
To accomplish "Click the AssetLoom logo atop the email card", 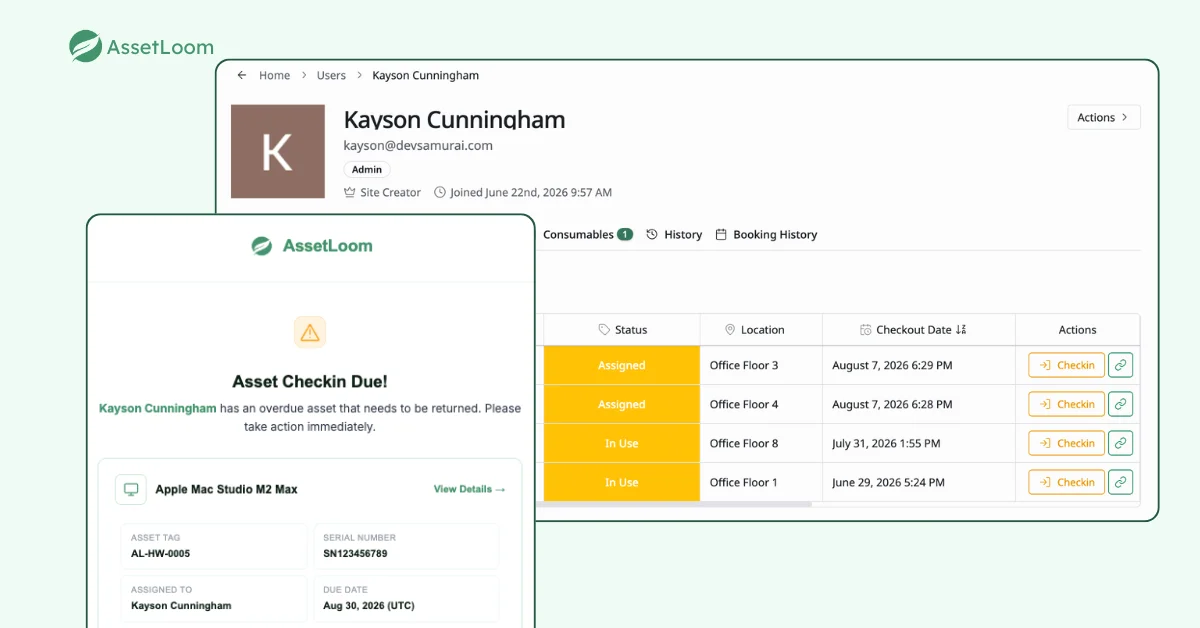I will tap(311, 245).
